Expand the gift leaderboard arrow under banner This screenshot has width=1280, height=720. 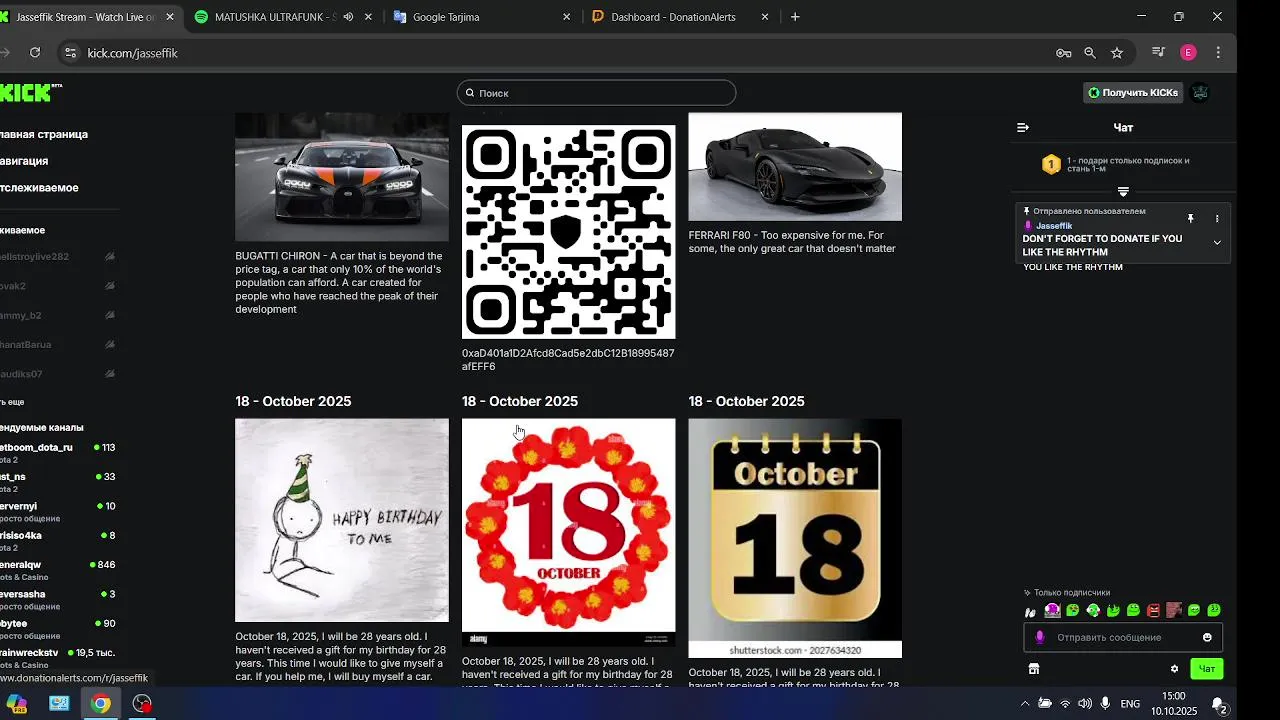[1123, 191]
